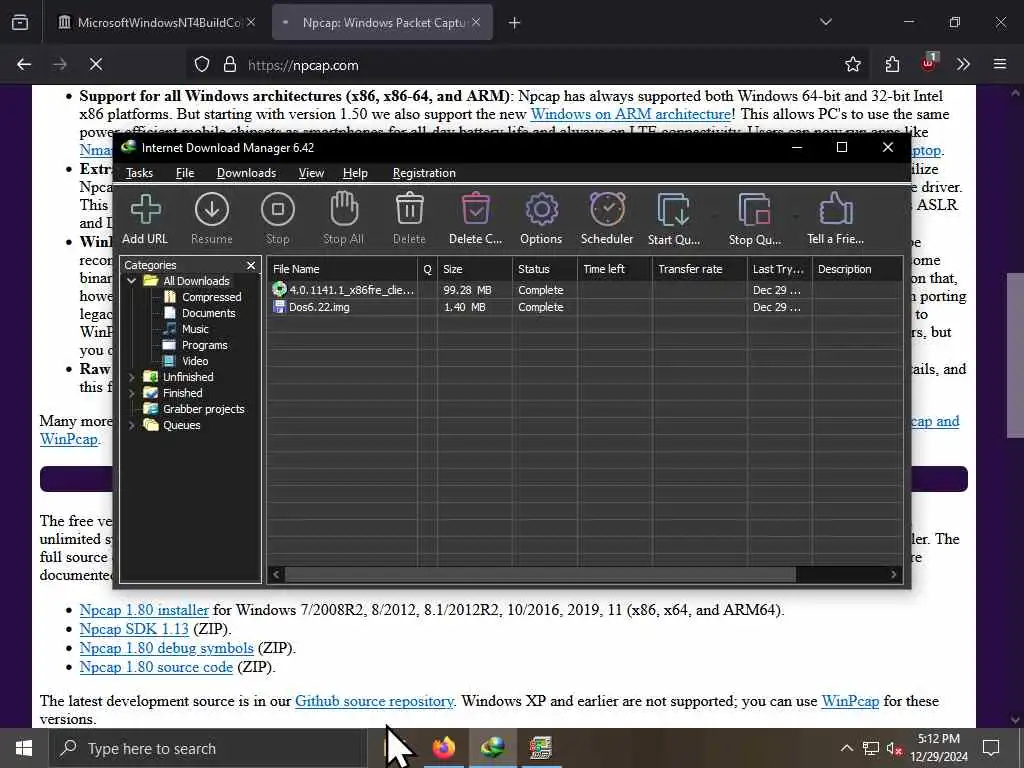Screen dimensions: 1024x768
Task: Open the Firefox Extensions puzzle icon
Action: tap(892, 64)
